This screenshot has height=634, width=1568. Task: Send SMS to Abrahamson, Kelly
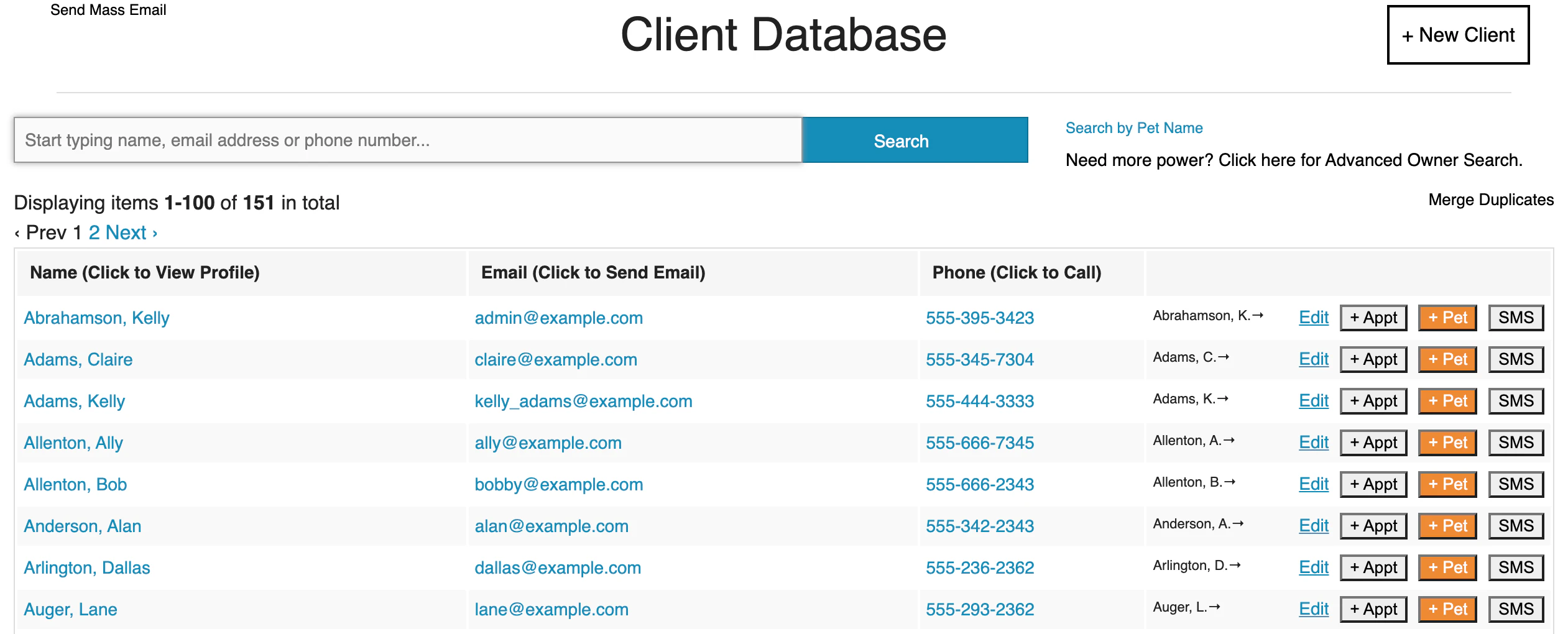(x=1516, y=318)
